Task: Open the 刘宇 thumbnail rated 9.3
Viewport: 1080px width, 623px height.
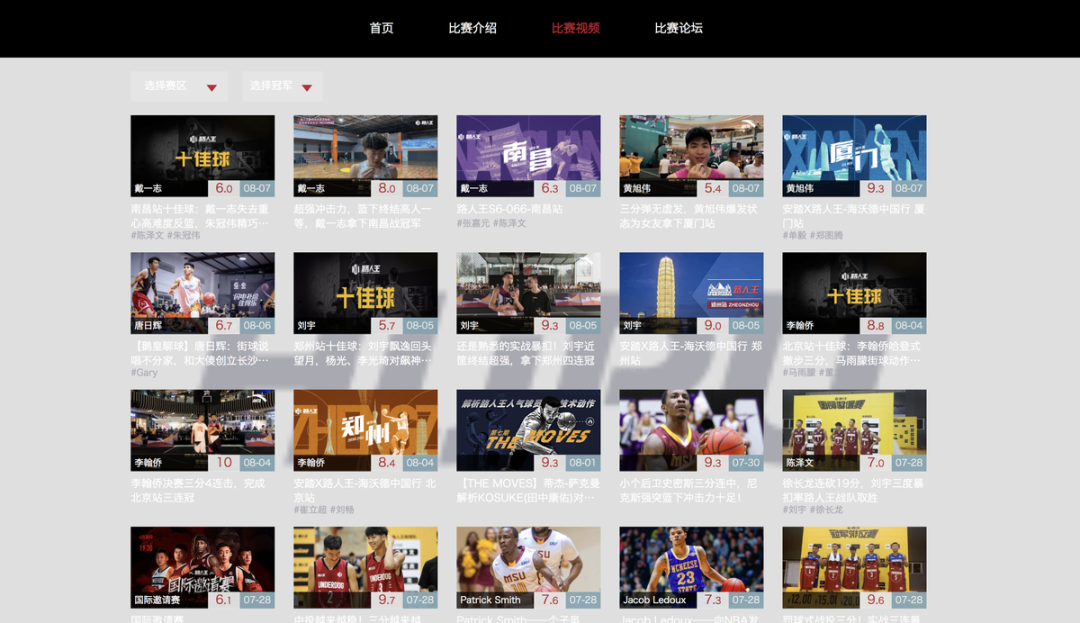Action: [x=528, y=293]
